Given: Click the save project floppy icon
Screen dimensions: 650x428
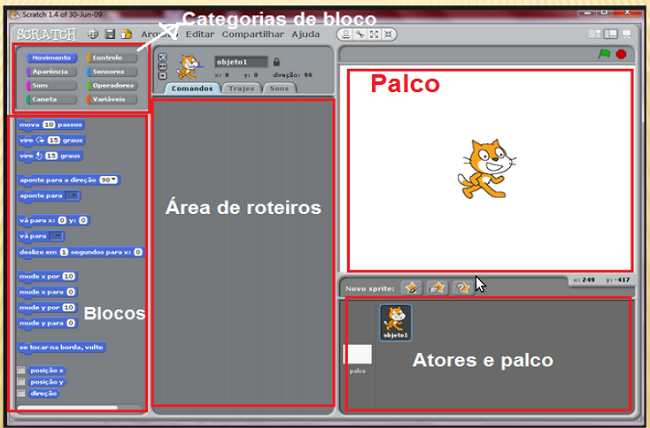Looking at the screenshot, I should (110, 34).
